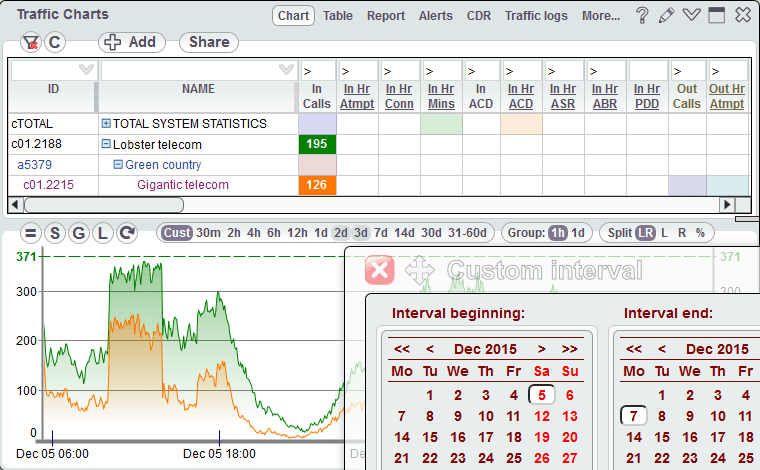This screenshot has height=470, width=760.
Task: Open the help question mark icon
Action: coord(642,15)
